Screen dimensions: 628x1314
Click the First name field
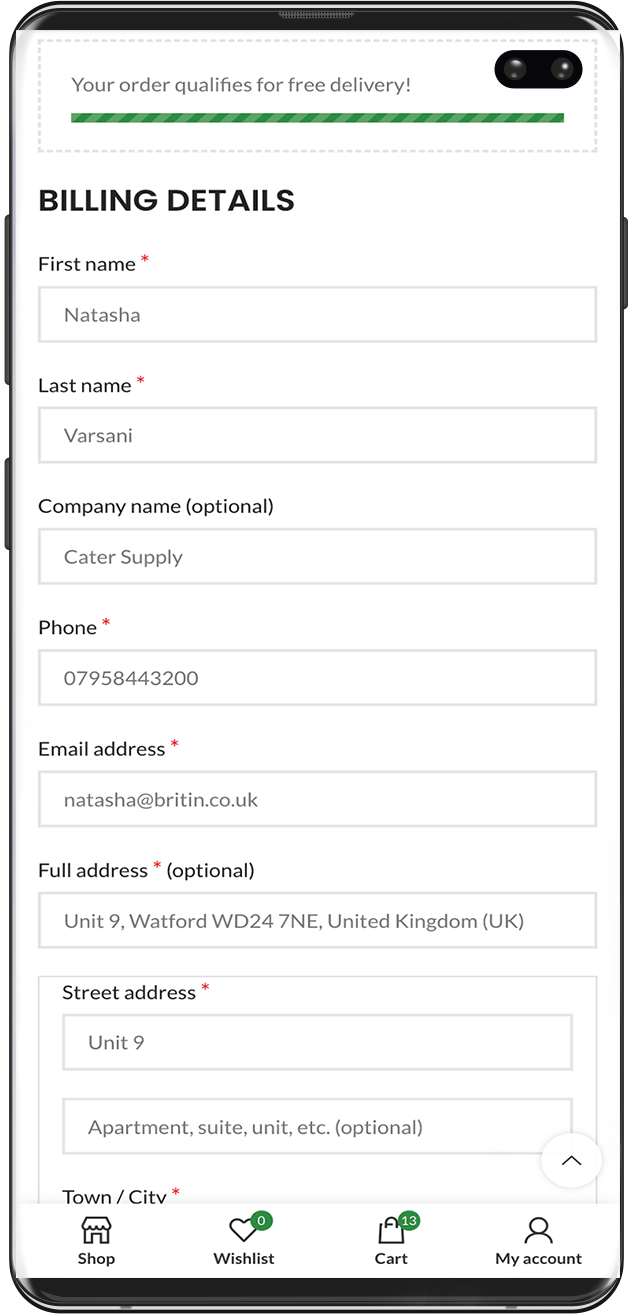tap(317, 315)
